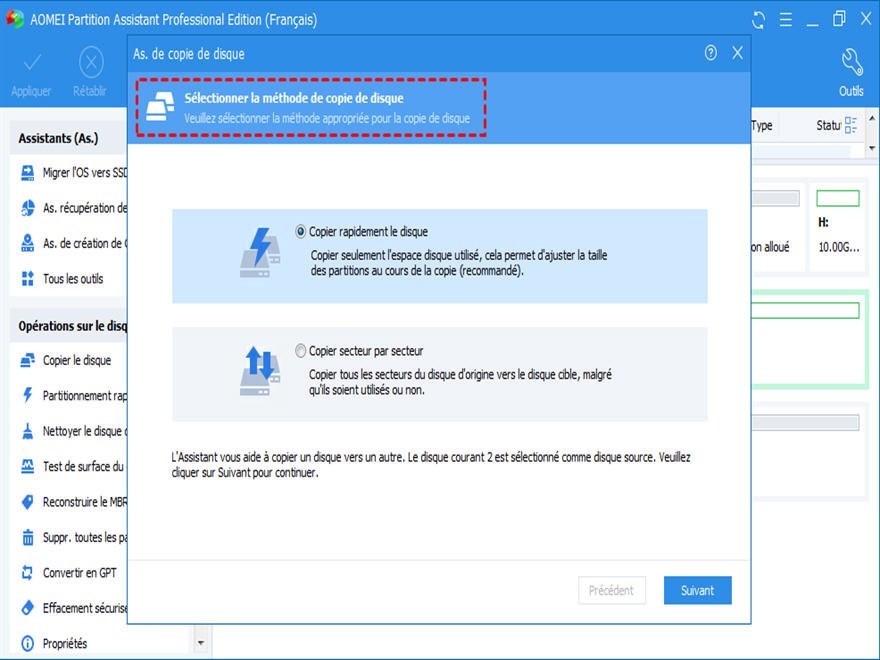The width and height of the screenshot is (880, 660).
Task: Select Copier le disque in sidebar
Action: click(77, 360)
